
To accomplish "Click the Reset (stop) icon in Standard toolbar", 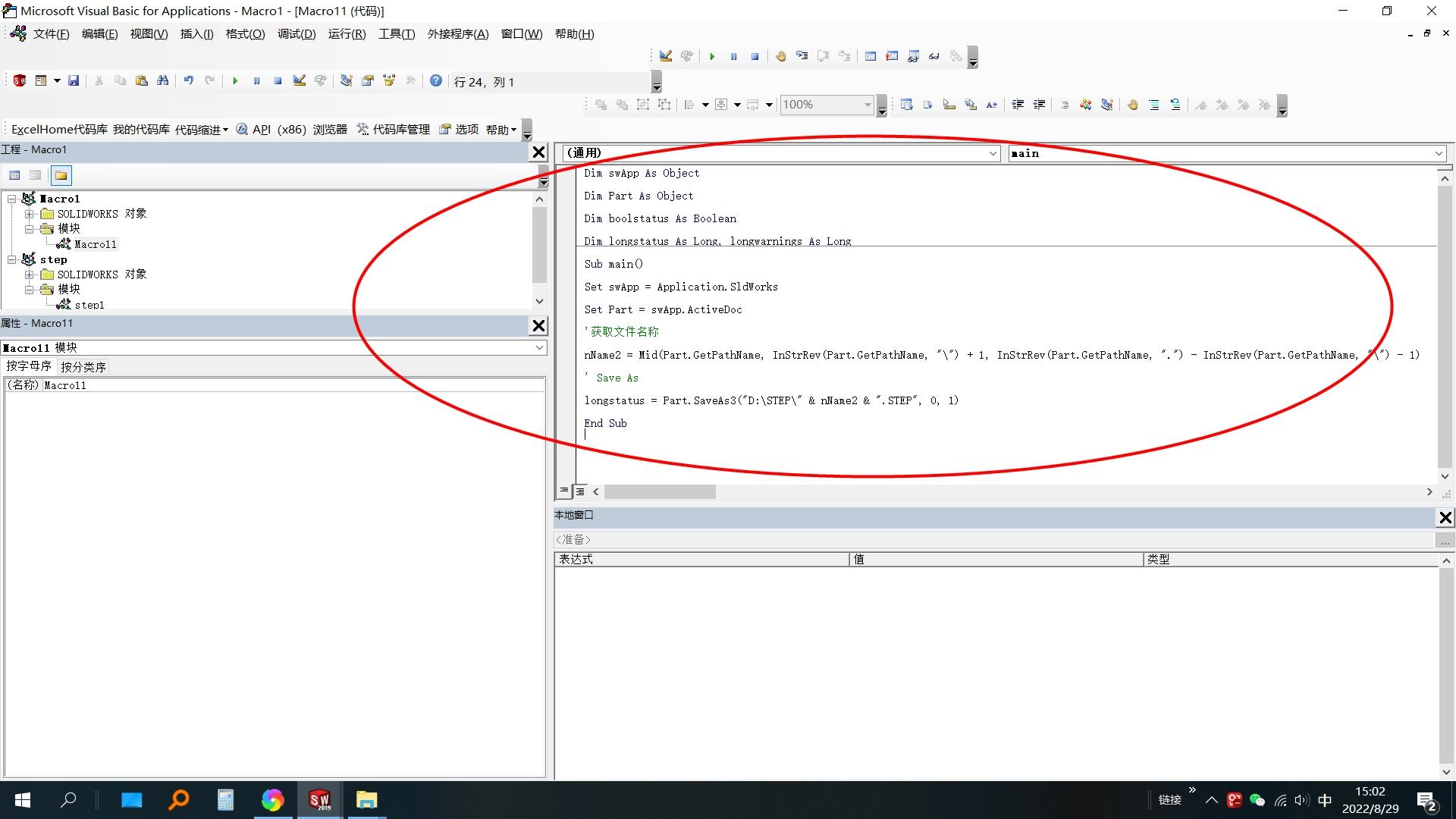I will (x=278, y=80).
